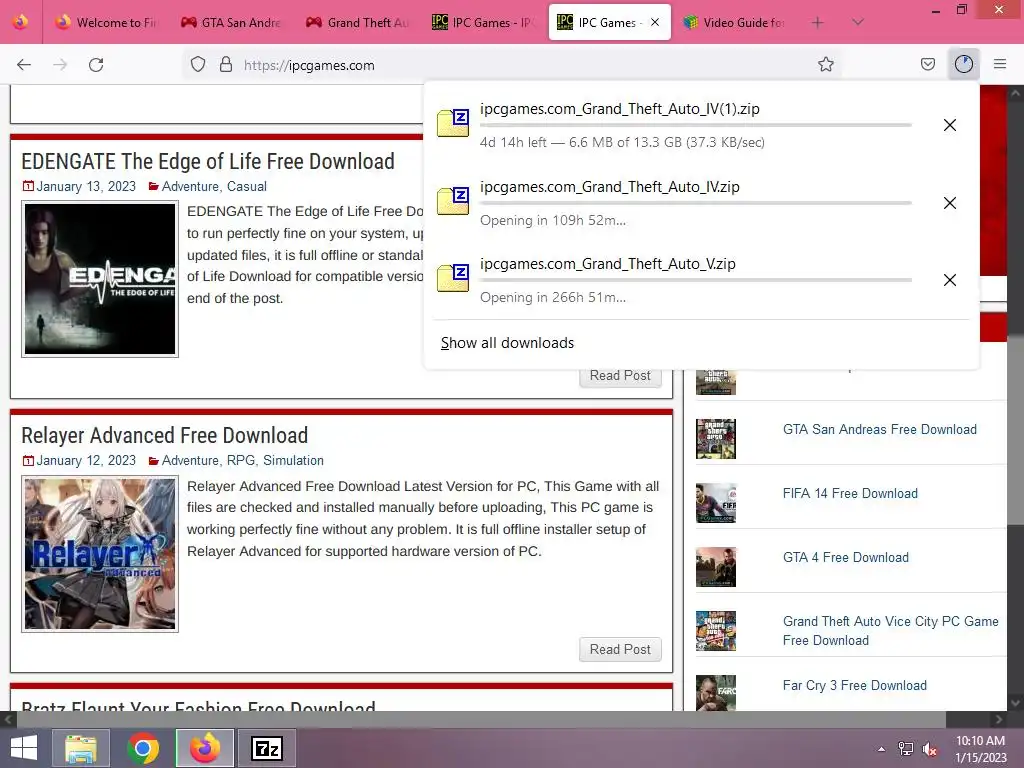1024x768 pixels.
Task: Click the muted volume tray icon
Action: (929, 749)
